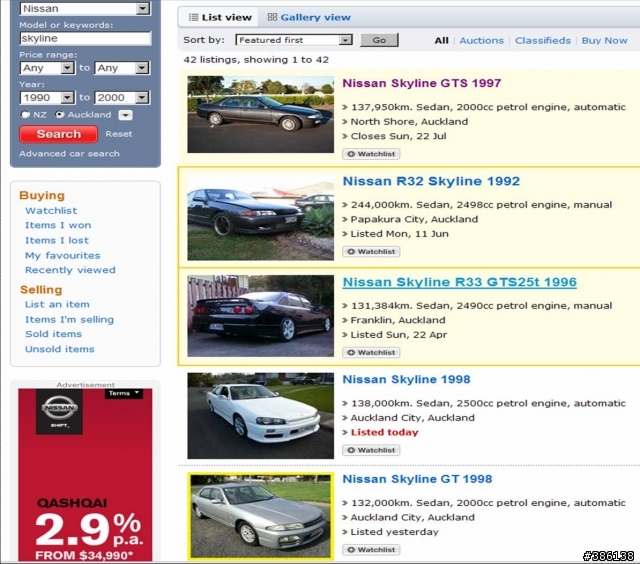Add Skyline GTS 1997 to Watchlist
640x564 pixels.
371,154
